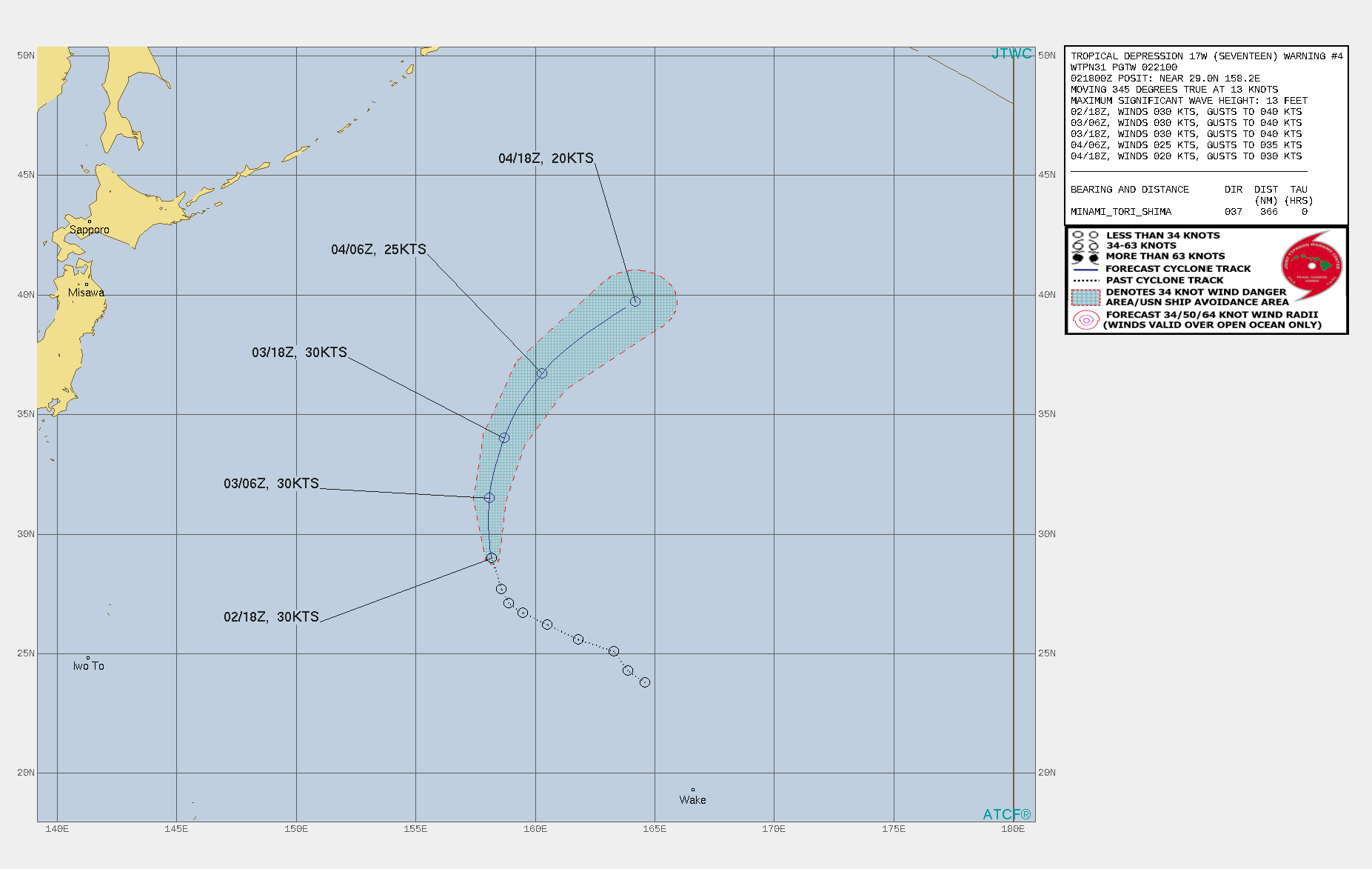The width and height of the screenshot is (1372, 869).
Task: Click the '04/18Z, WINDS 020 KTS' text row
Action: tap(1185, 156)
